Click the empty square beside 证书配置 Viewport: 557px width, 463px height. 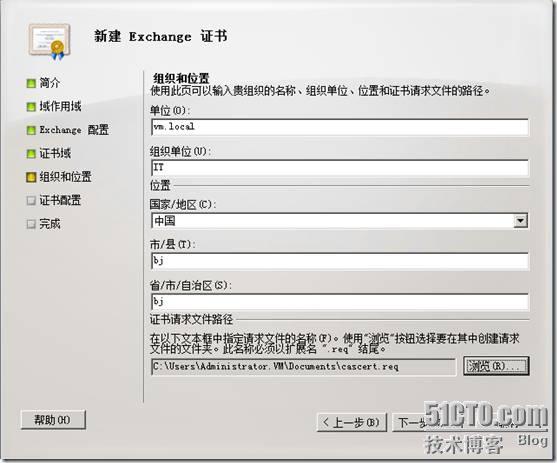[31, 201]
